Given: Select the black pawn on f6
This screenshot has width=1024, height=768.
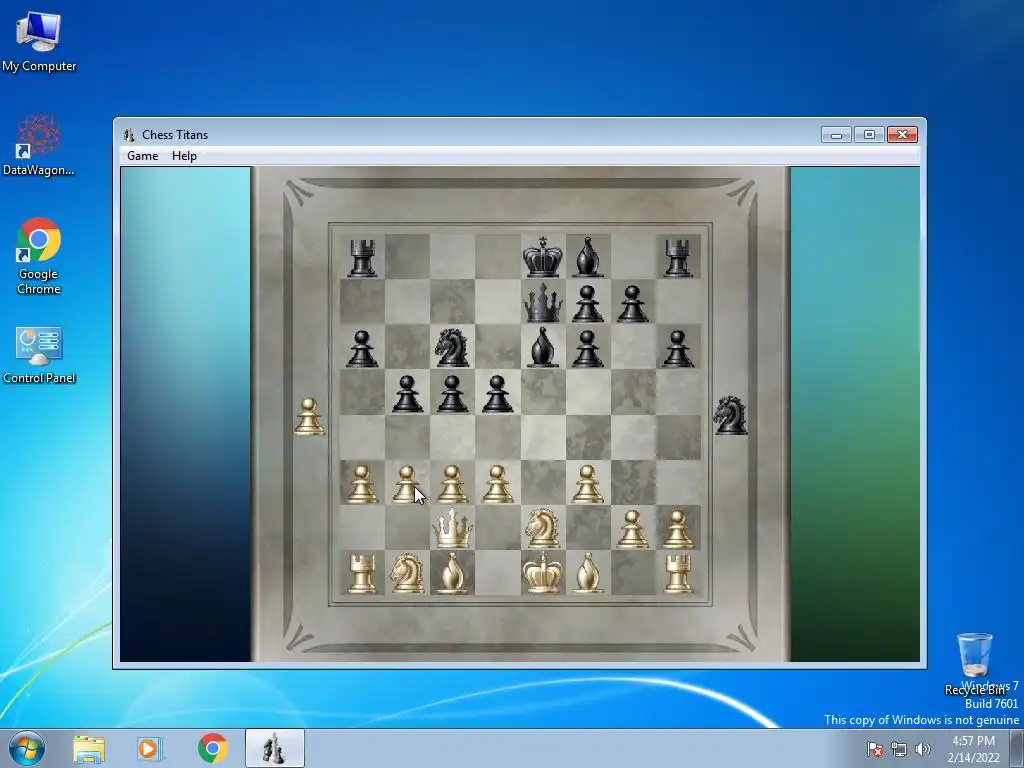Looking at the screenshot, I should tap(588, 349).
